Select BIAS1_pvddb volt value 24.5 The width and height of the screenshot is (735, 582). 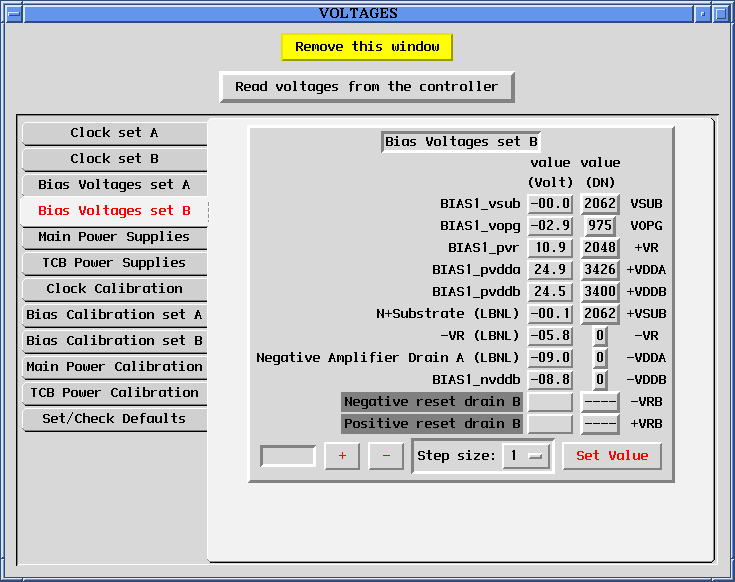[x=550, y=292]
